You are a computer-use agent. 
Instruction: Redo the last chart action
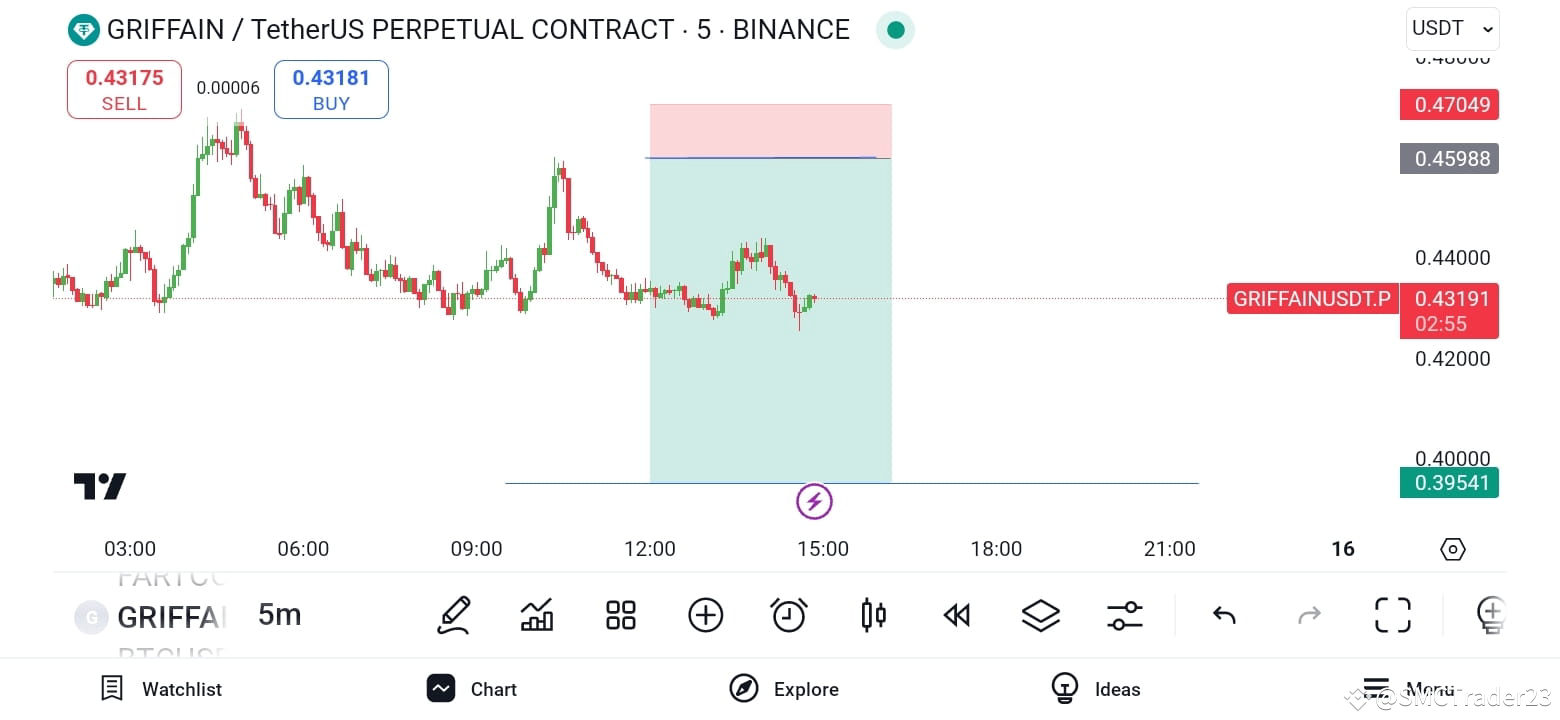tap(1309, 615)
